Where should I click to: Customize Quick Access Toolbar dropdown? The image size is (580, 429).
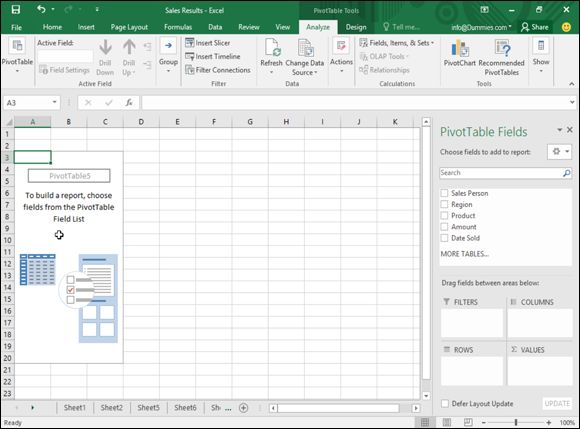point(97,9)
